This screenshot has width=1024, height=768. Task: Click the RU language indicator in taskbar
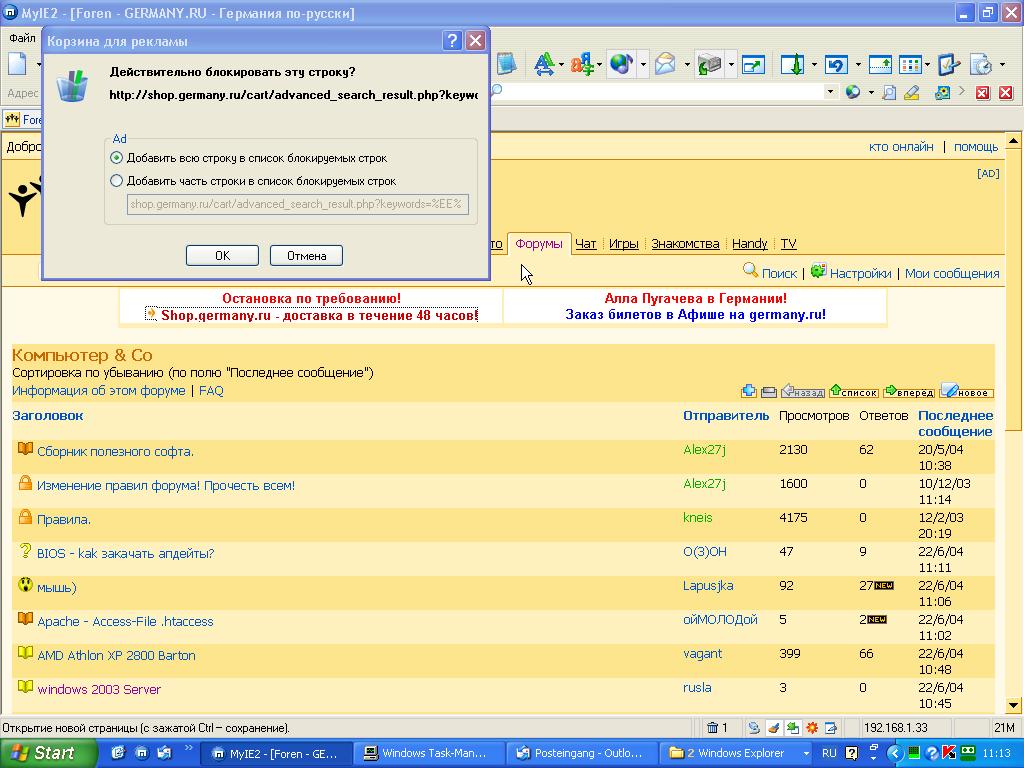(829, 753)
